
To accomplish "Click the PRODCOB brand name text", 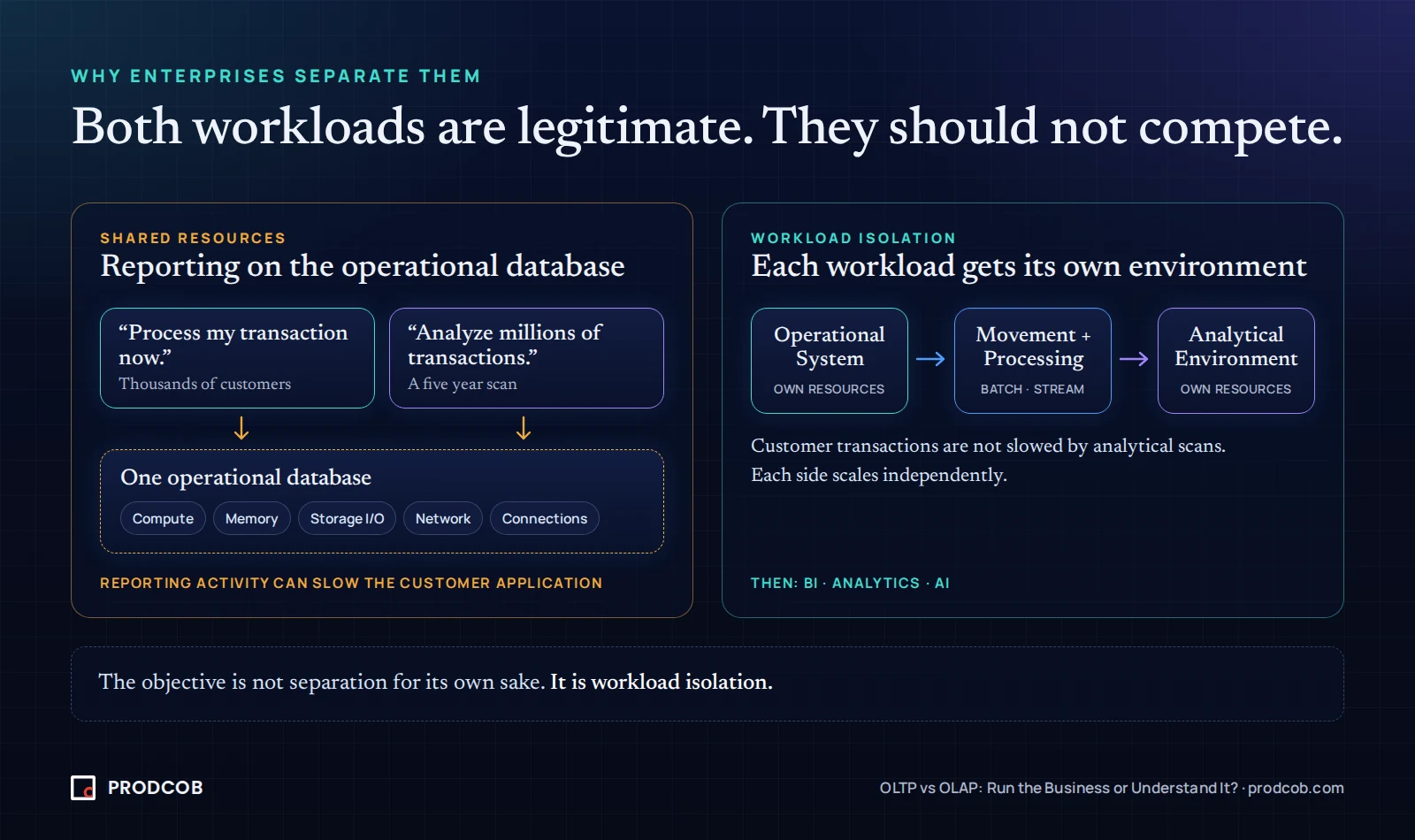I will click(x=156, y=788).
